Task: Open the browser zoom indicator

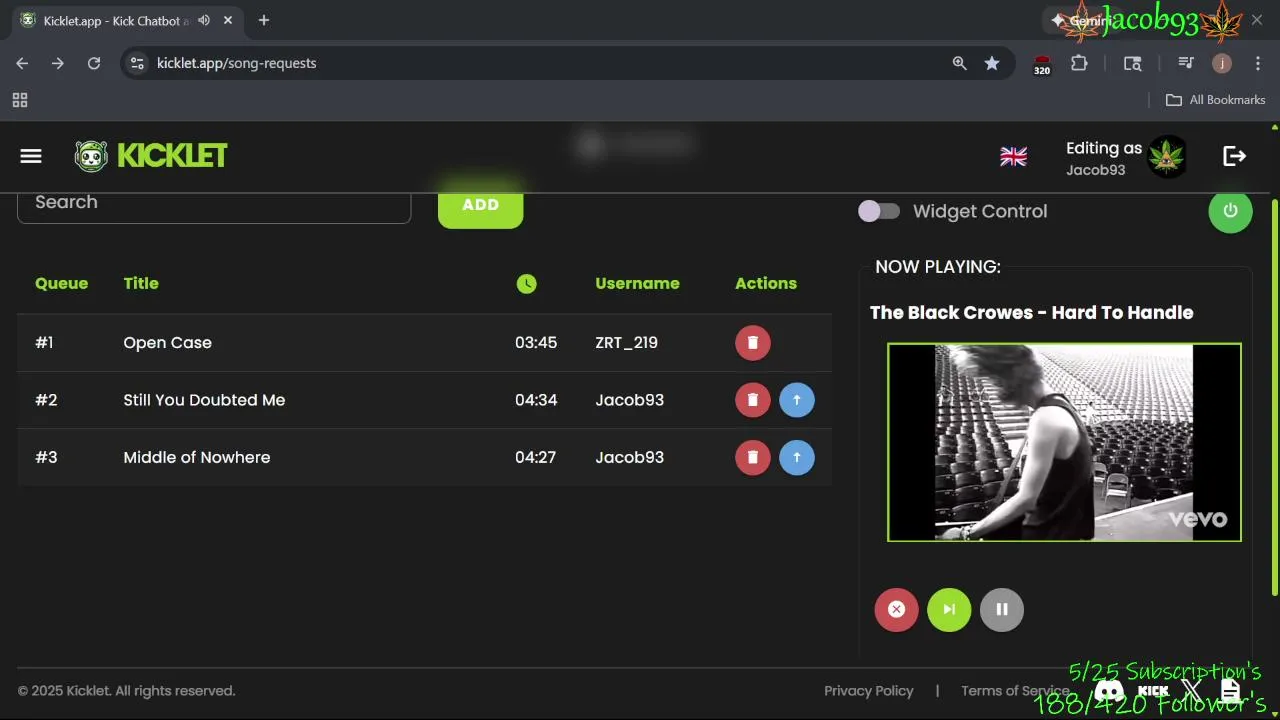Action: [x=959, y=63]
